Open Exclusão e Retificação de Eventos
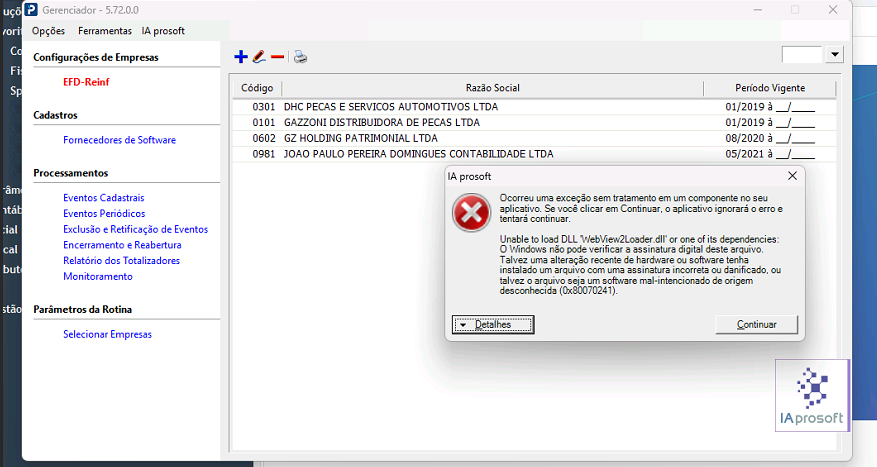Viewport: 877px width, 467px height. [135, 229]
